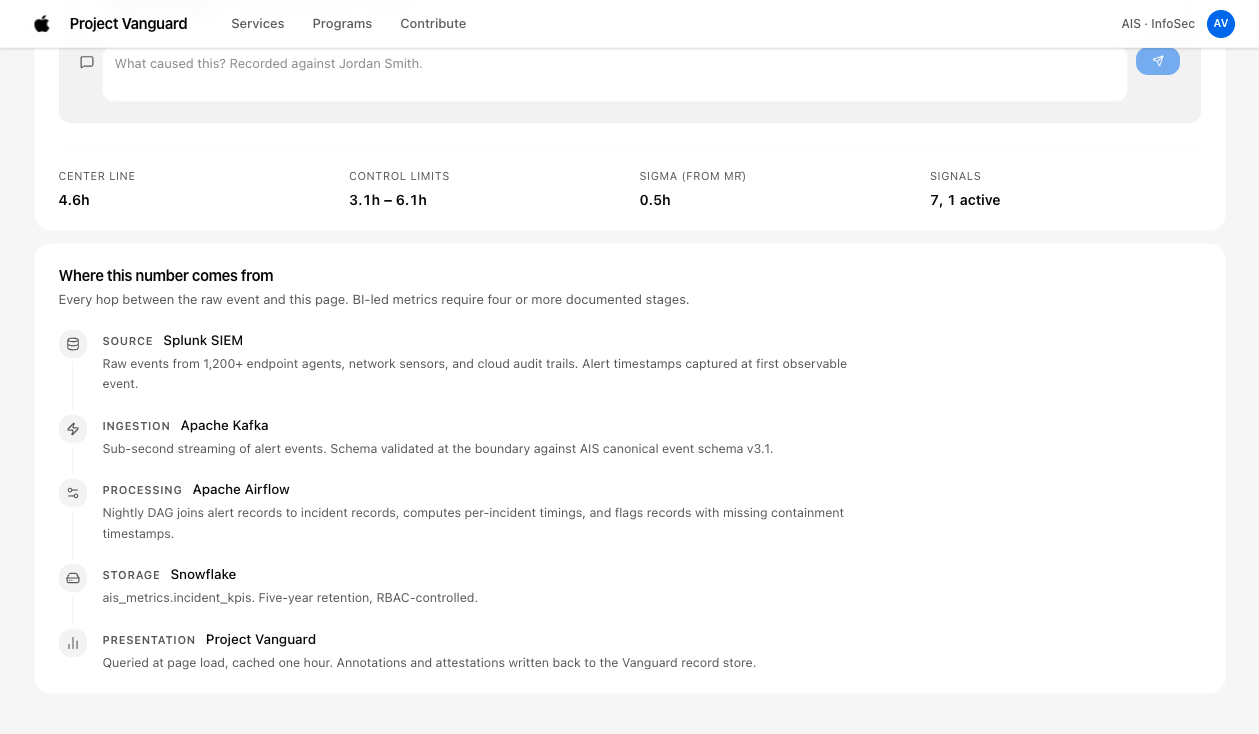Click the comment bubble icon
The height and width of the screenshot is (734, 1259).
87,62
